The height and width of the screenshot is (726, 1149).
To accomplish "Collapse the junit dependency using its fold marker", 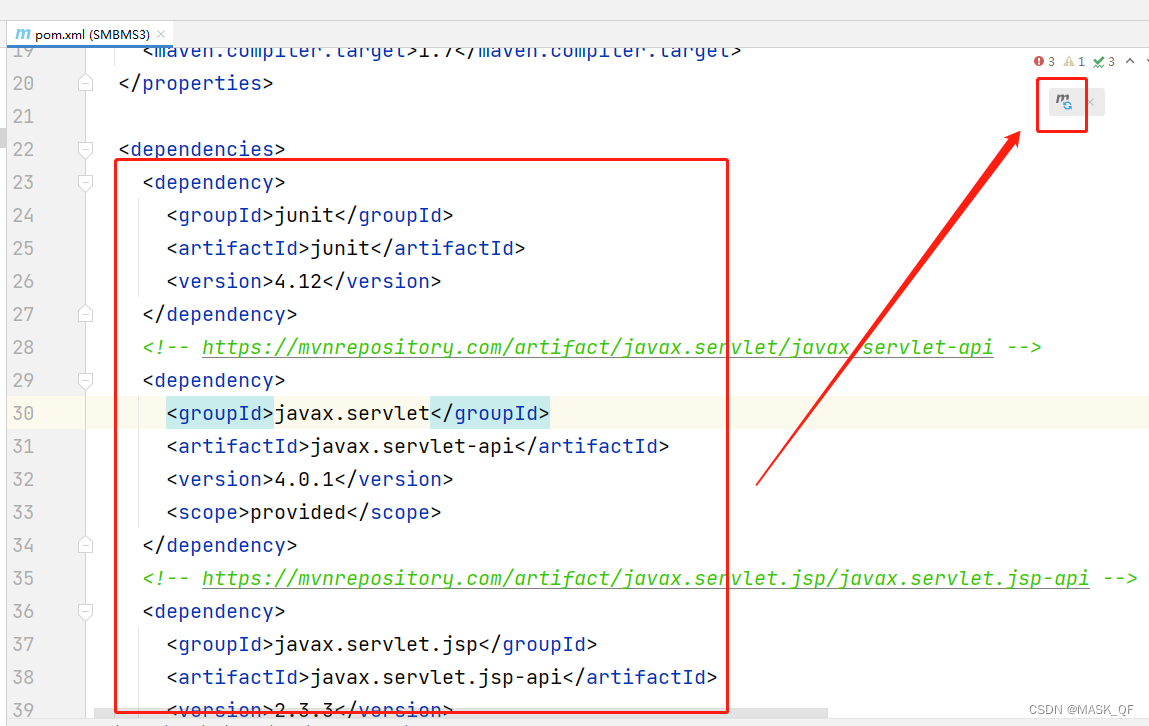I will [x=85, y=182].
